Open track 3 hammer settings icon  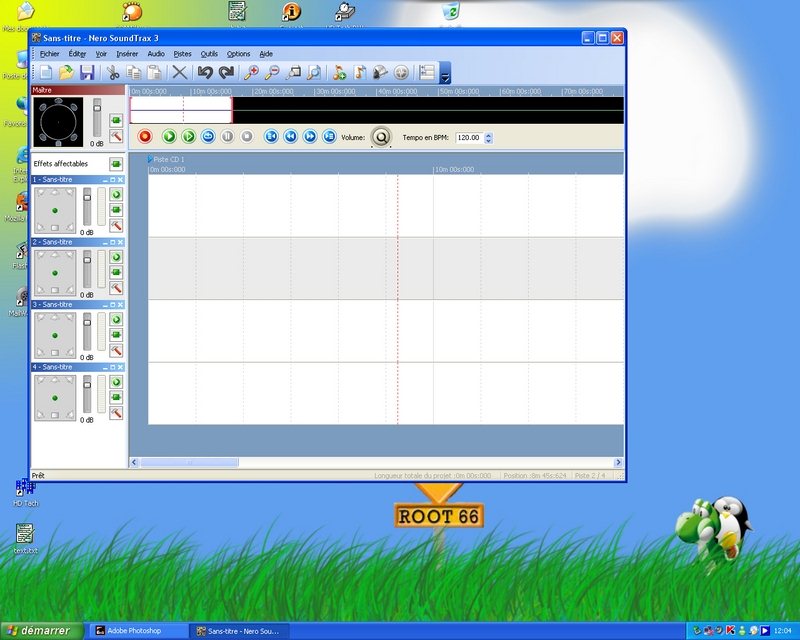(x=116, y=351)
